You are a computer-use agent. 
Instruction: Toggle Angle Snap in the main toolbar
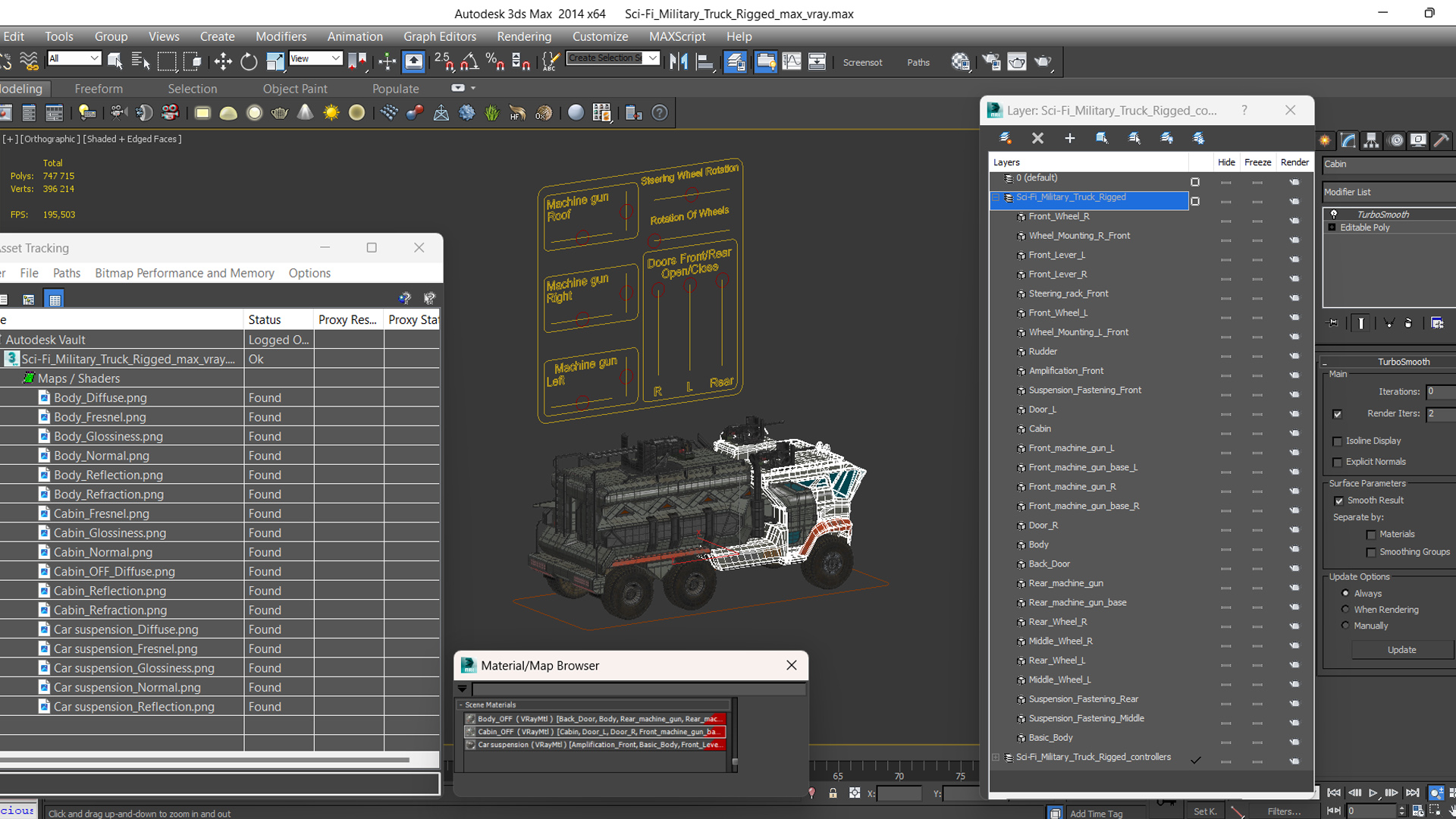tap(469, 61)
